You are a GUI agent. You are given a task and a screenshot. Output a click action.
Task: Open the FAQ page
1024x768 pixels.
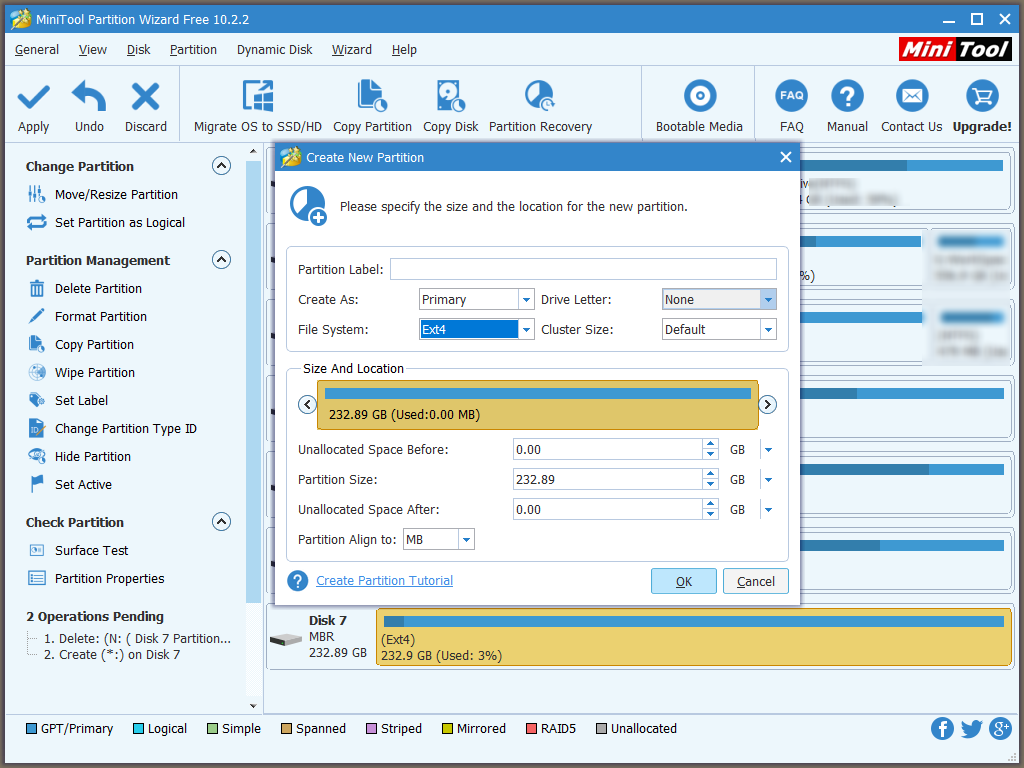click(x=792, y=107)
